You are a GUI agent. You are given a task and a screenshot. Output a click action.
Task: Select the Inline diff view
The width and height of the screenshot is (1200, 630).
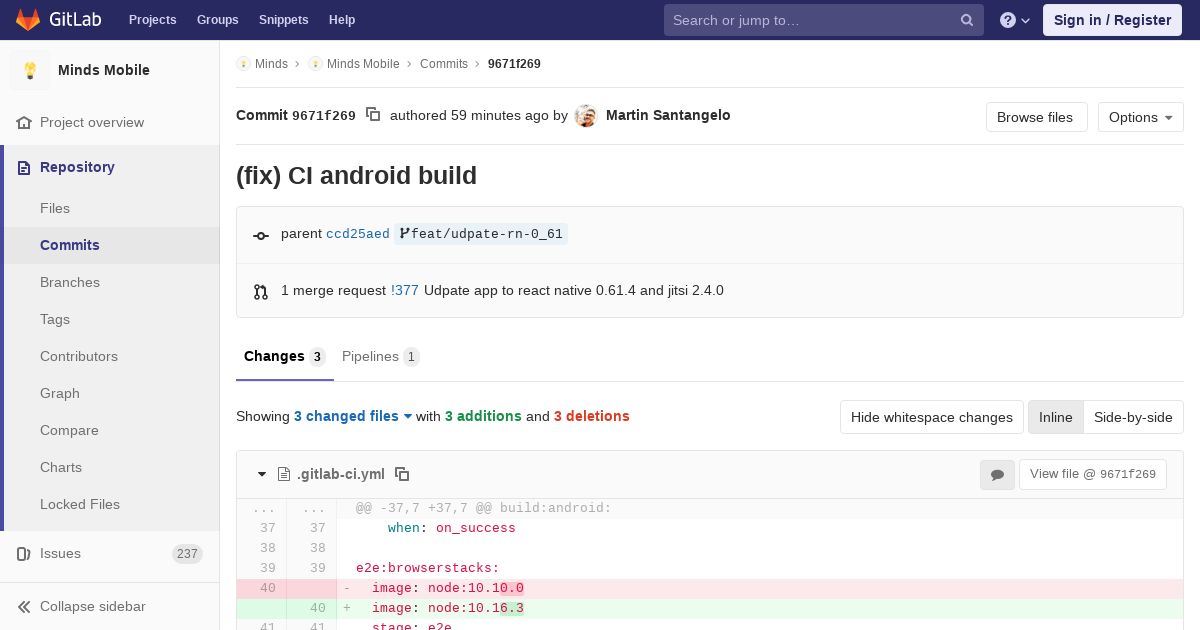(x=1055, y=417)
